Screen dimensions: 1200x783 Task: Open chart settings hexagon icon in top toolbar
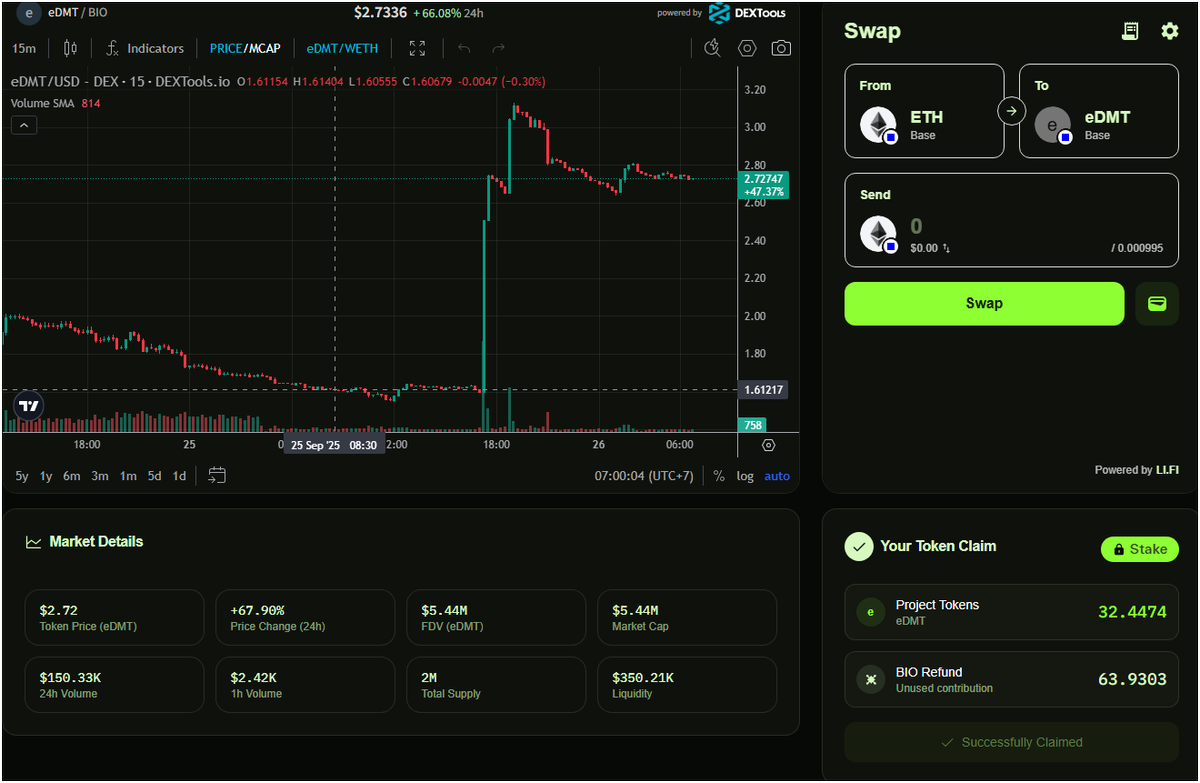[x=747, y=48]
